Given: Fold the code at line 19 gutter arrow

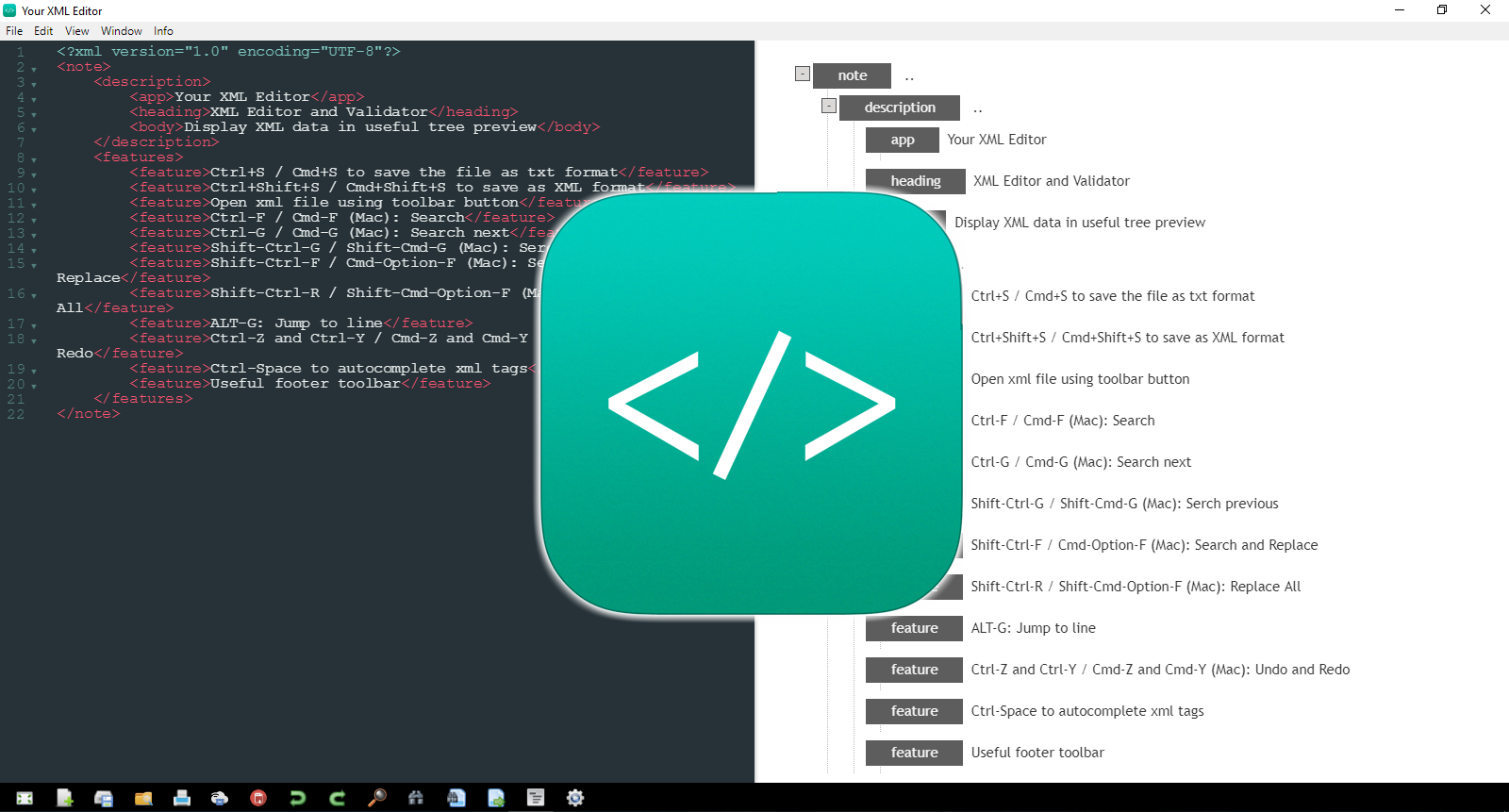Looking at the screenshot, I should click(34, 371).
